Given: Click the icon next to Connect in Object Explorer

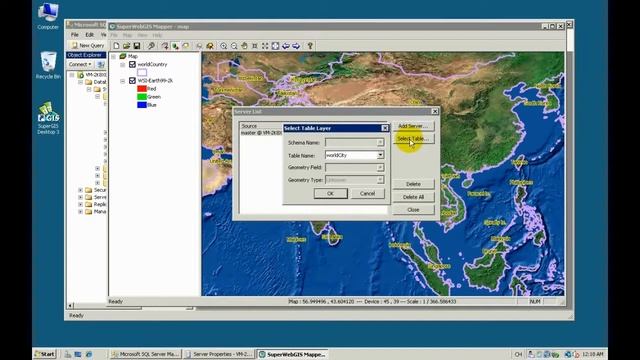Looking at the screenshot, I should (100, 64).
